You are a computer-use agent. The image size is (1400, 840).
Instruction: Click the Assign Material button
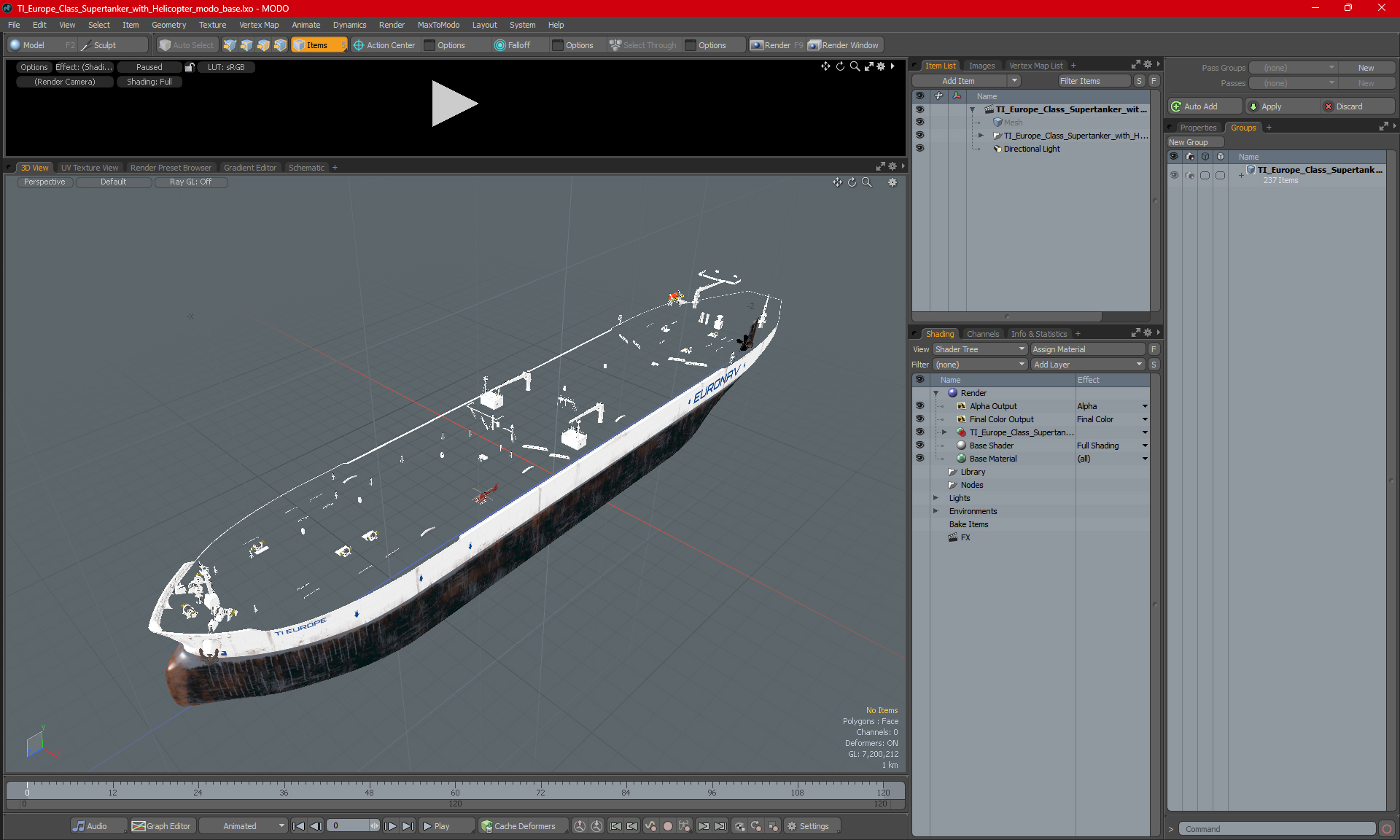(1087, 349)
